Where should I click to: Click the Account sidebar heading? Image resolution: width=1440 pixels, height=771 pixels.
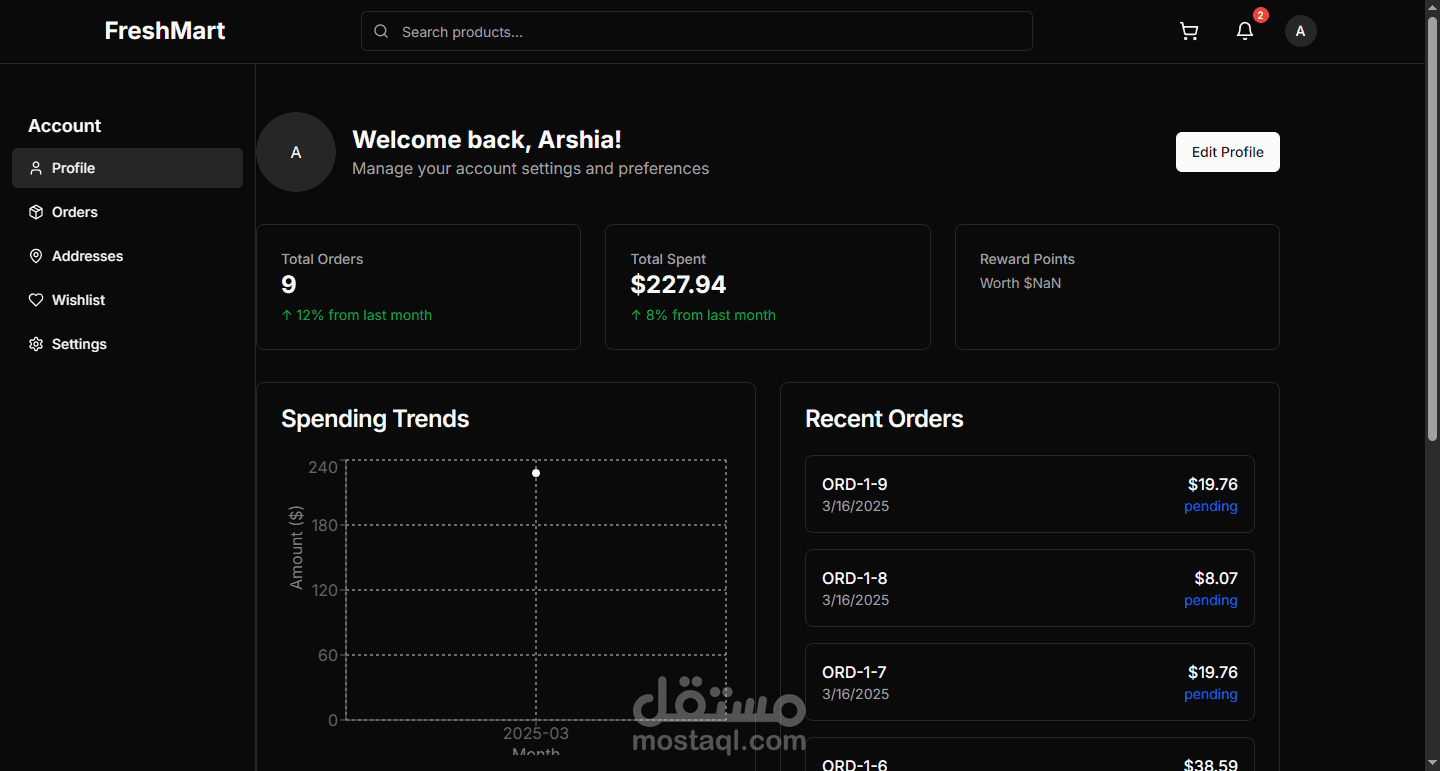(65, 126)
